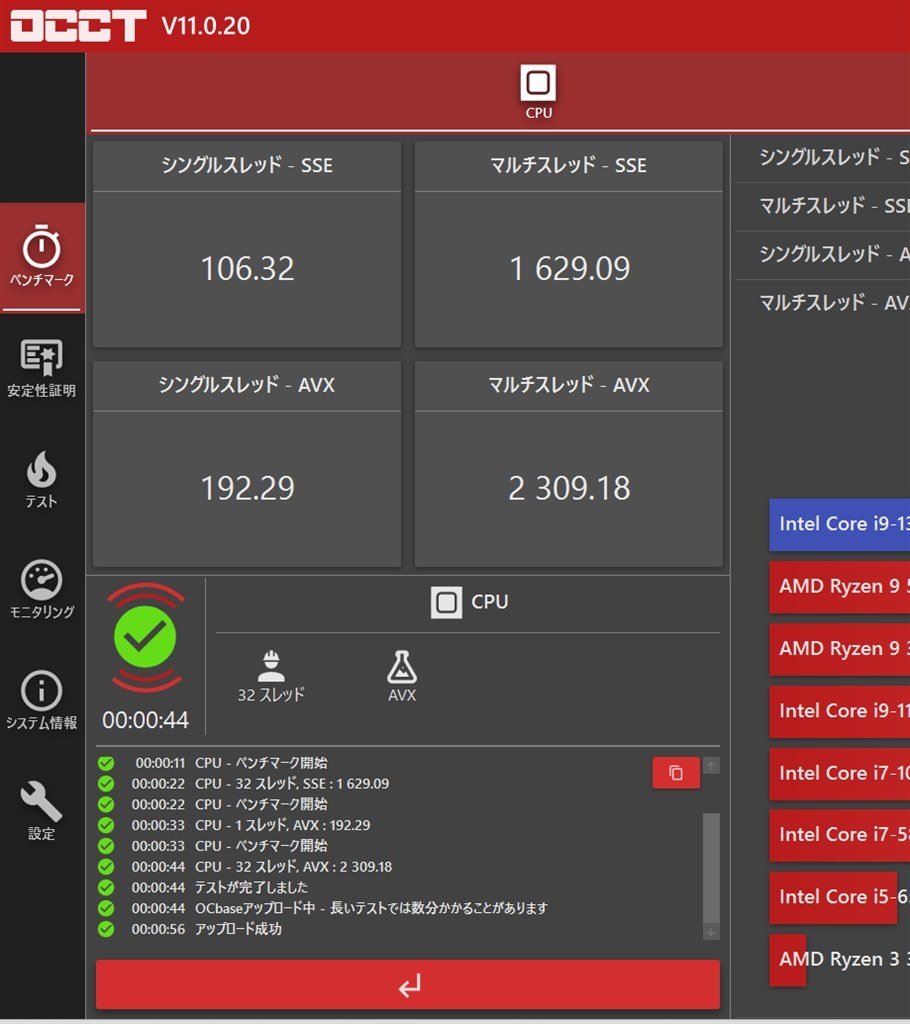Image resolution: width=910 pixels, height=1024 pixels.
Task: Click the 1 629.09 multi-thread SSE score
Action: click(x=570, y=269)
